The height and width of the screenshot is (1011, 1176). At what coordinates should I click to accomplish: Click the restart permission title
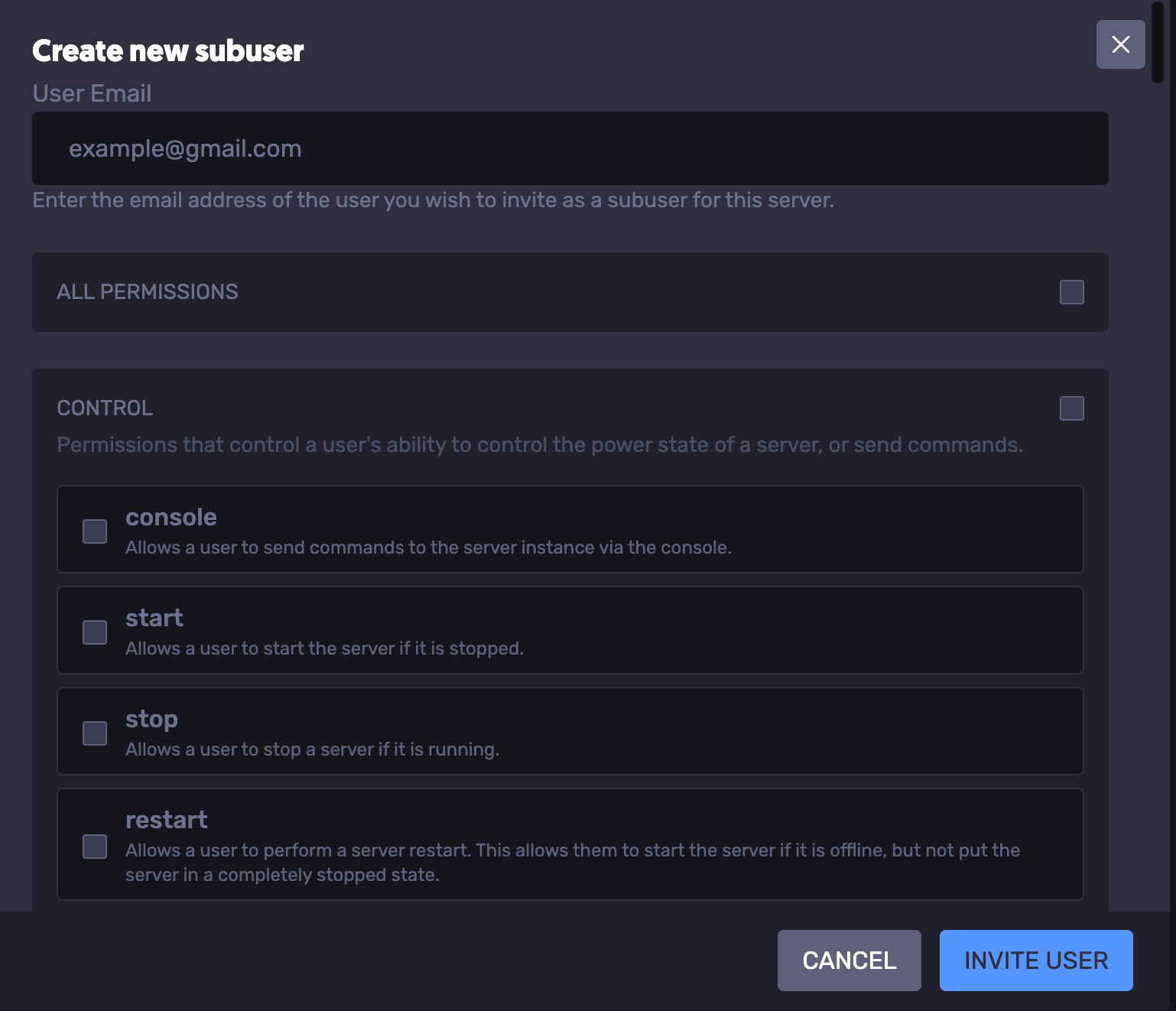pyautogui.click(x=167, y=821)
